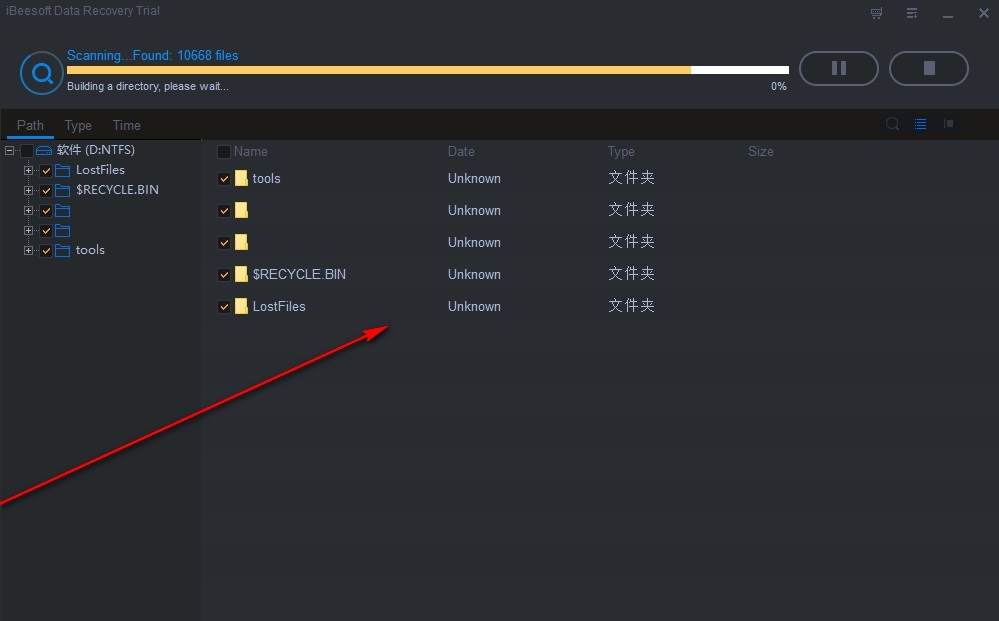Switch to the Time tab
Screen dimensions: 999x621
[127, 125]
